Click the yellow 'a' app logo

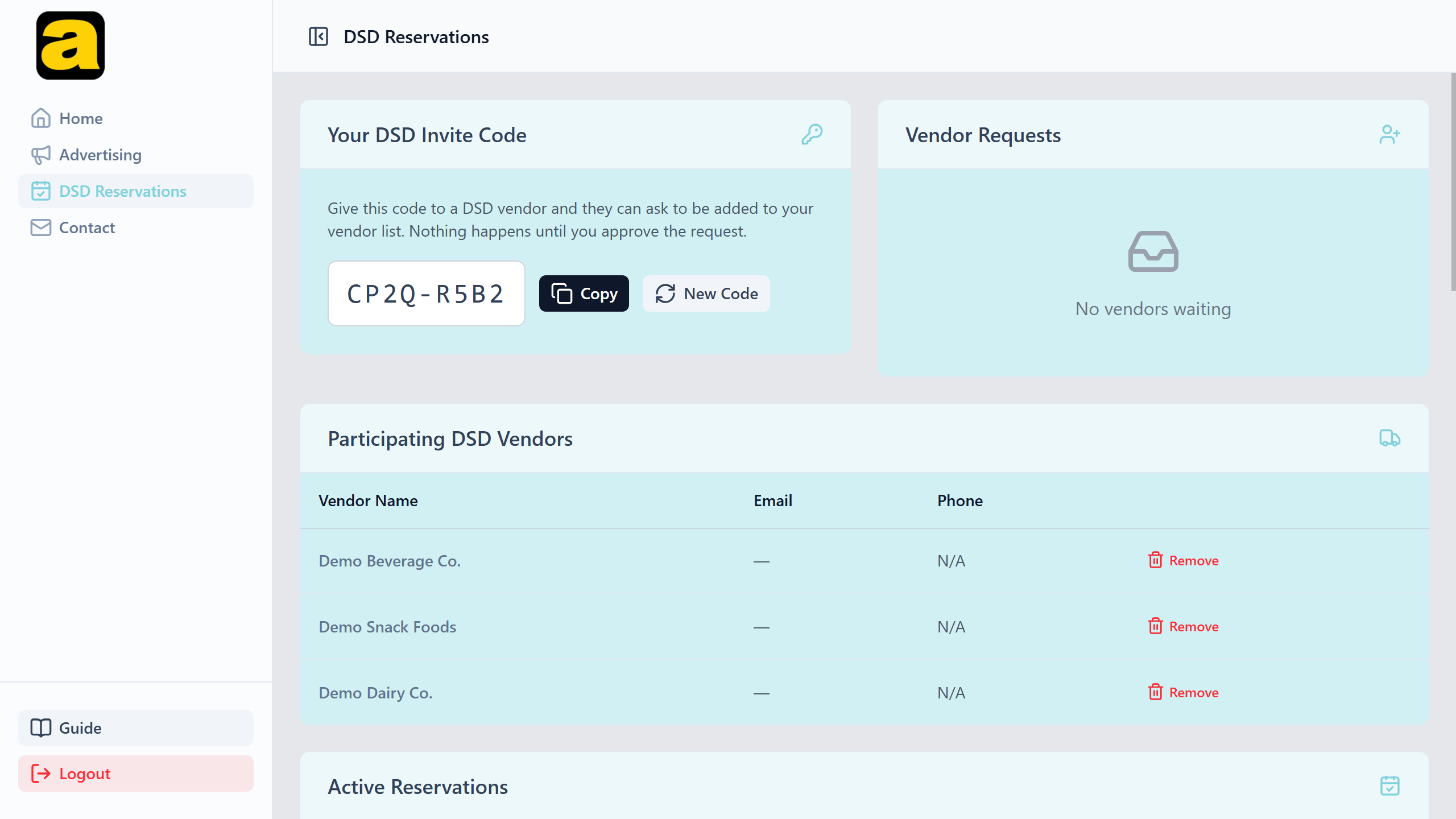(71, 45)
